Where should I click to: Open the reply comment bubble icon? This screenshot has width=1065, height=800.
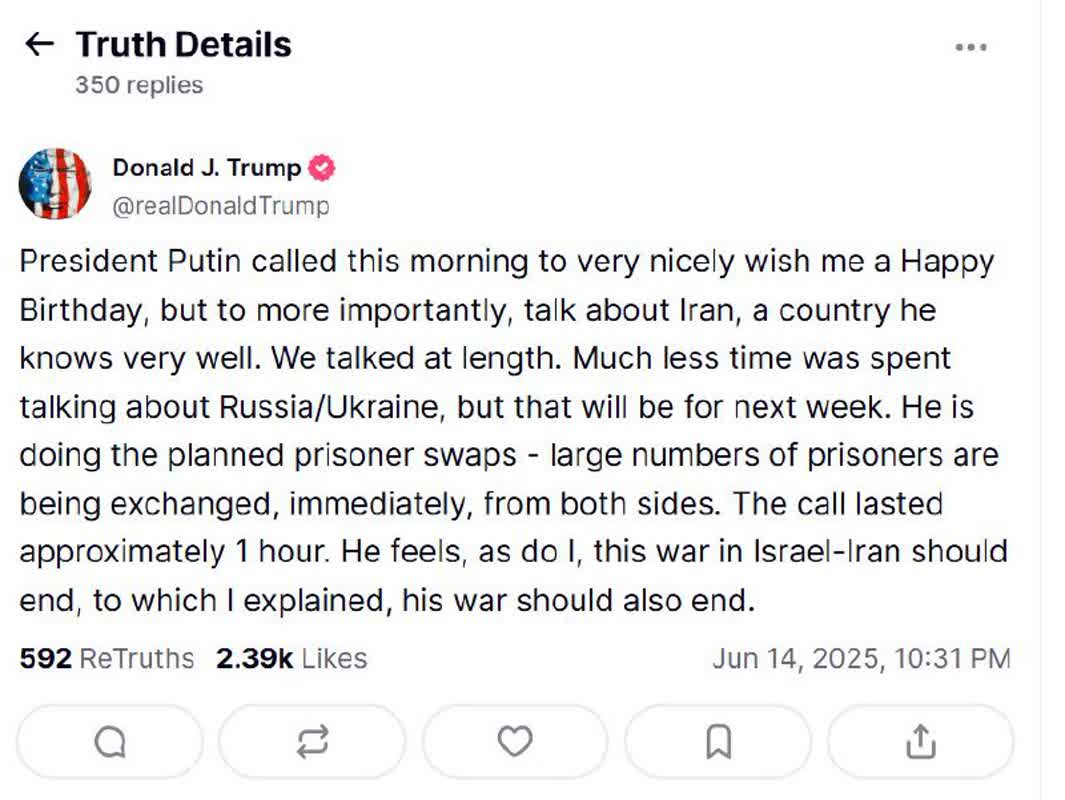point(110,742)
